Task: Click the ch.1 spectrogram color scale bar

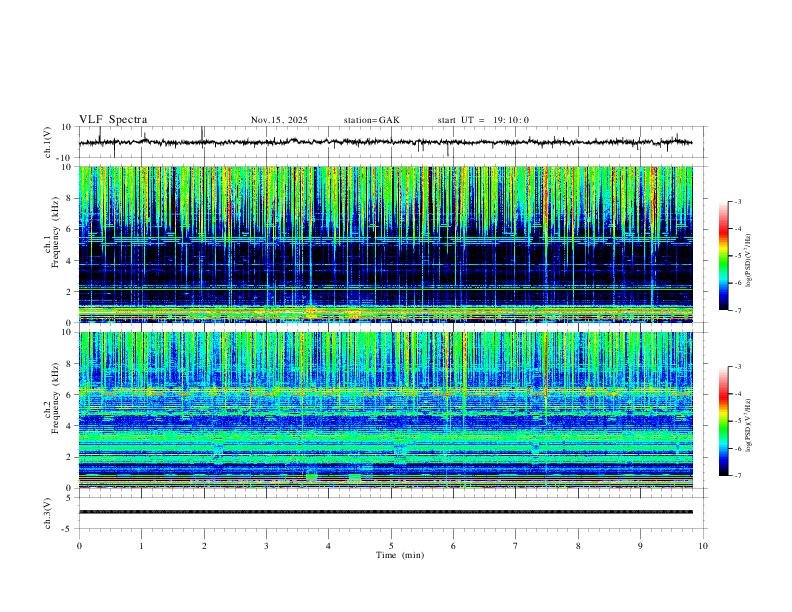Action: click(723, 256)
